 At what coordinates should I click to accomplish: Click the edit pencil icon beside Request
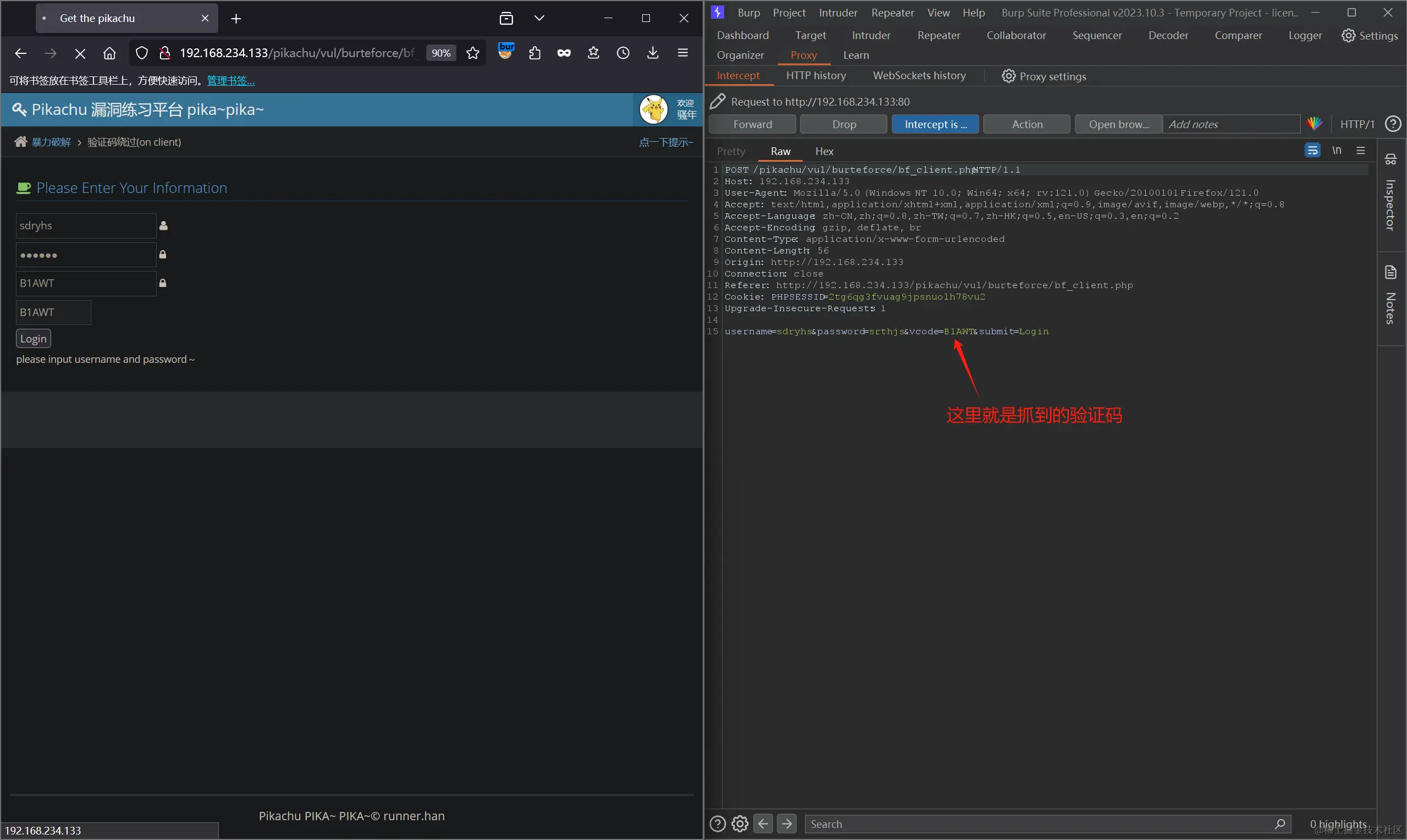(x=718, y=101)
